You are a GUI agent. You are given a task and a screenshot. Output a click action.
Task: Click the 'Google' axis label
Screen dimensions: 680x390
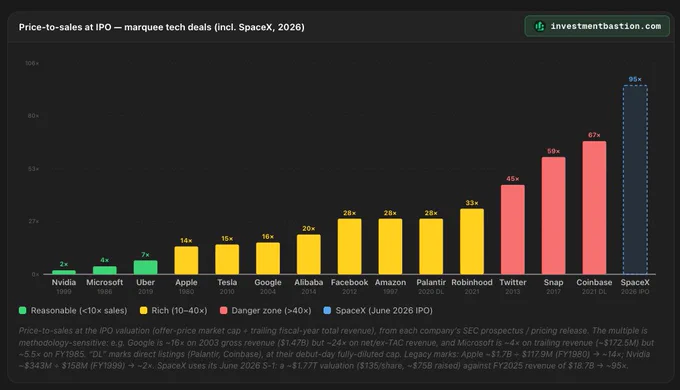(x=268, y=282)
